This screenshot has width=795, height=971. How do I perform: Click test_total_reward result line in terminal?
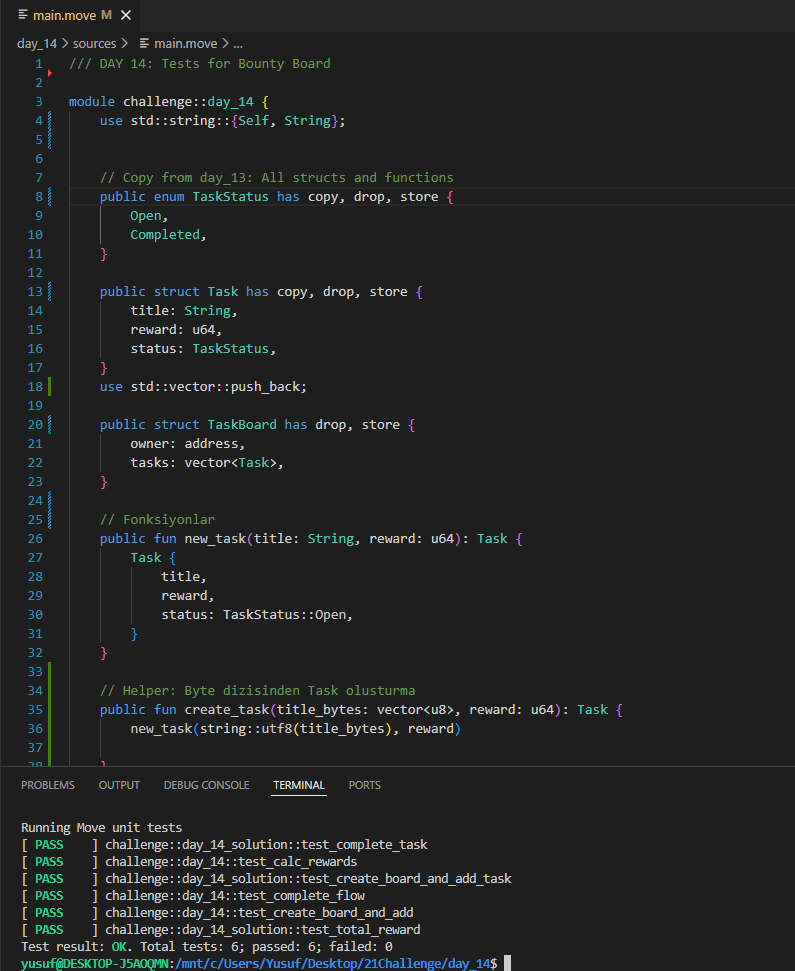[220, 930]
